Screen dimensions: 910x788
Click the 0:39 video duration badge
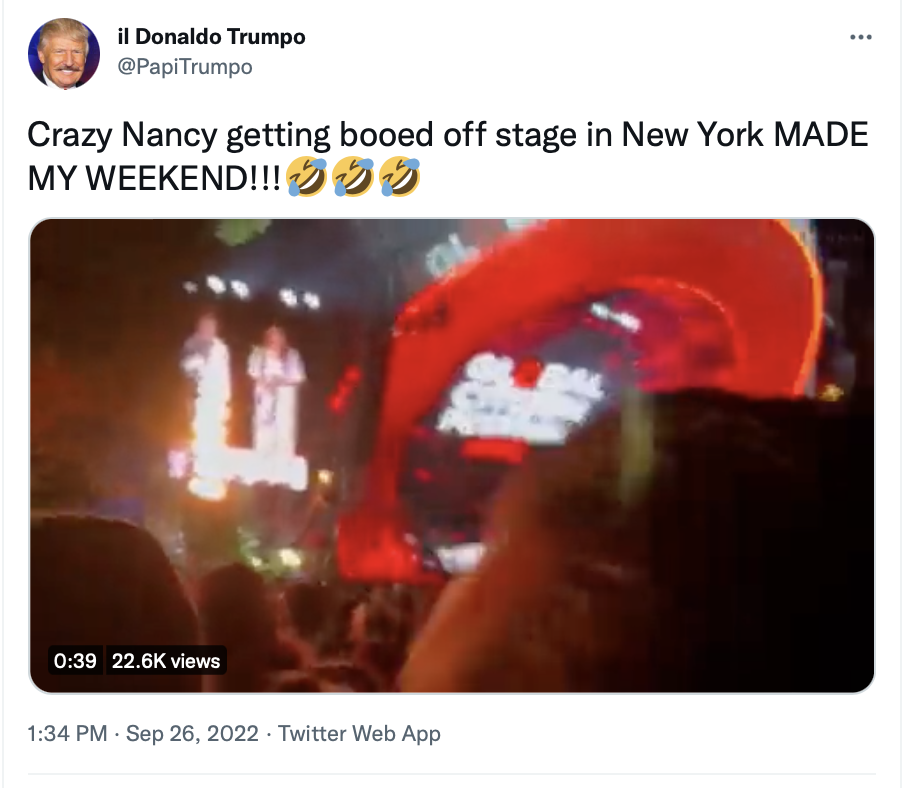(75, 660)
